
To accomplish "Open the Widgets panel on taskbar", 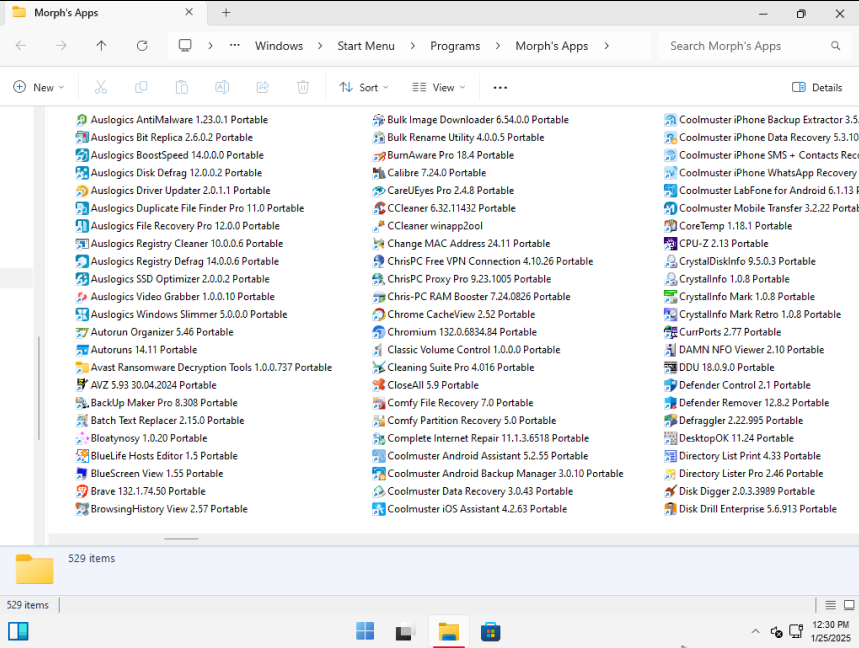I will click(x=18, y=632).
